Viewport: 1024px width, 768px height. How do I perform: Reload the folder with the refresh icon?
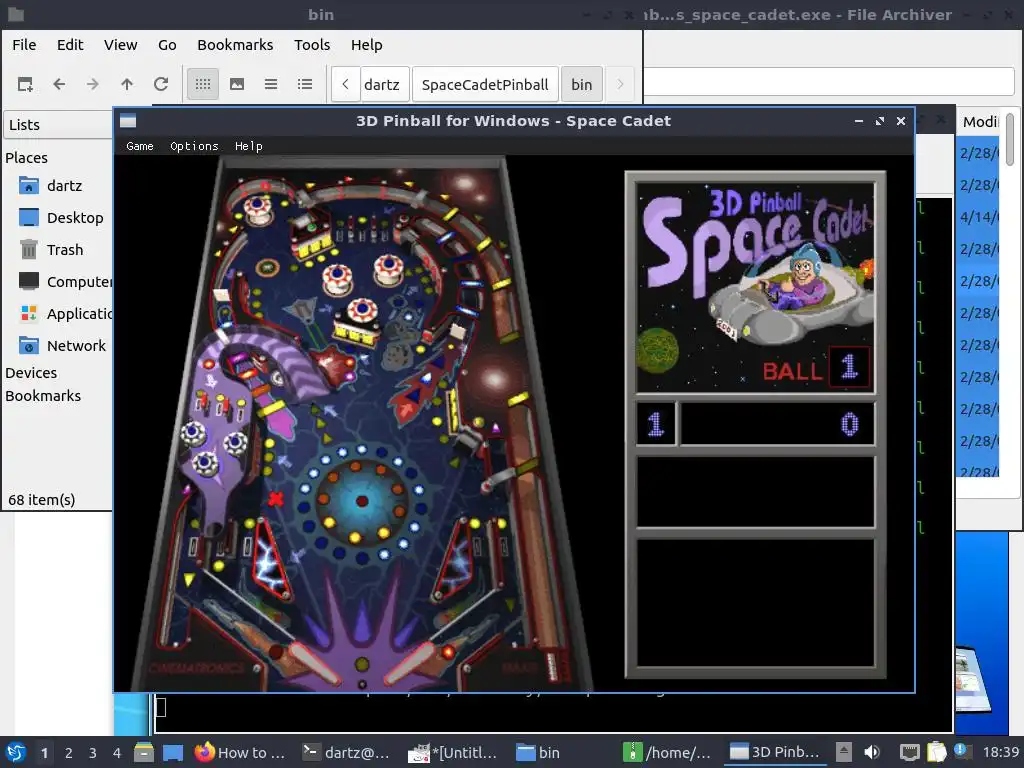tap(161, 84)
